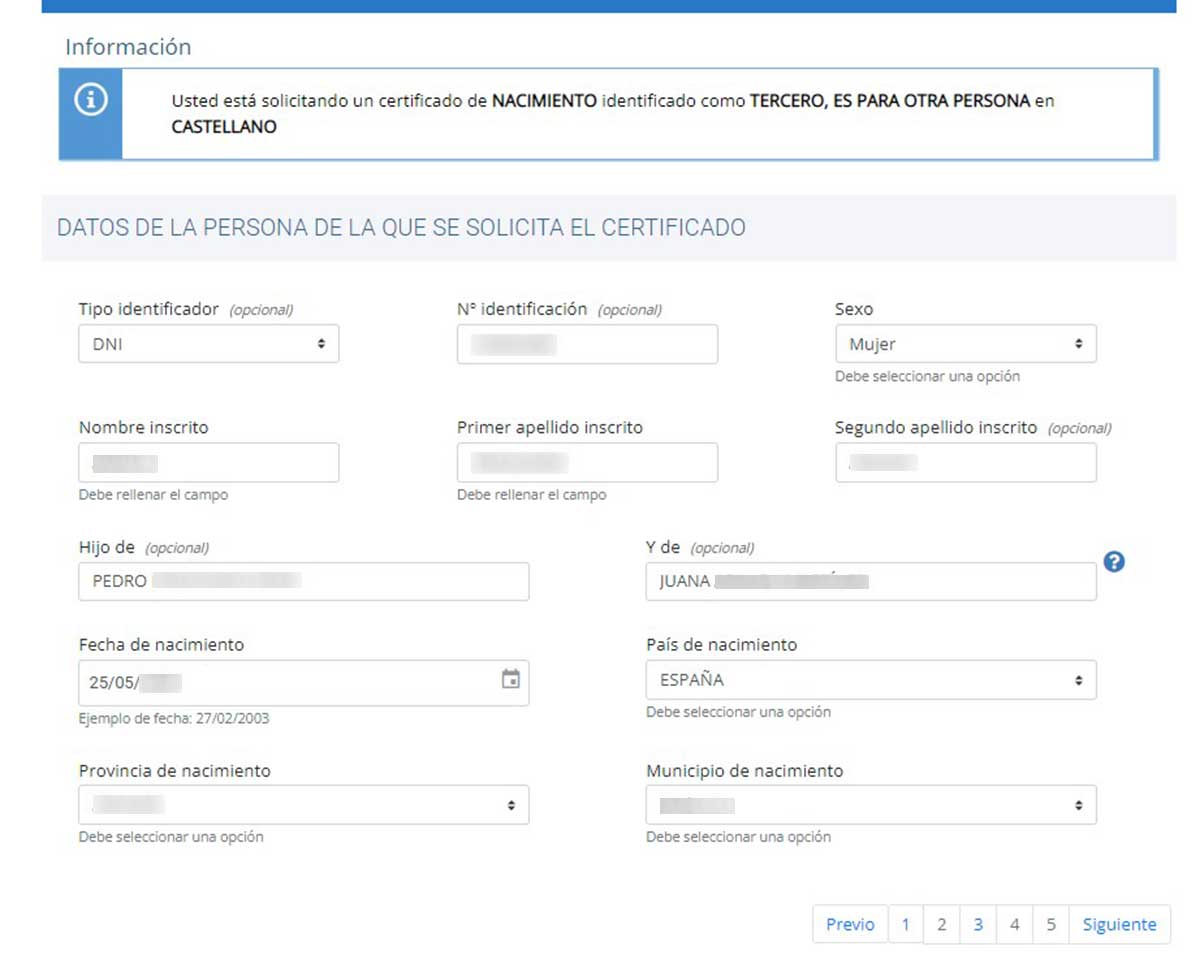Open the Tipo identificador dropdown
Viewport: 1200px width, 968px height.
208,344
